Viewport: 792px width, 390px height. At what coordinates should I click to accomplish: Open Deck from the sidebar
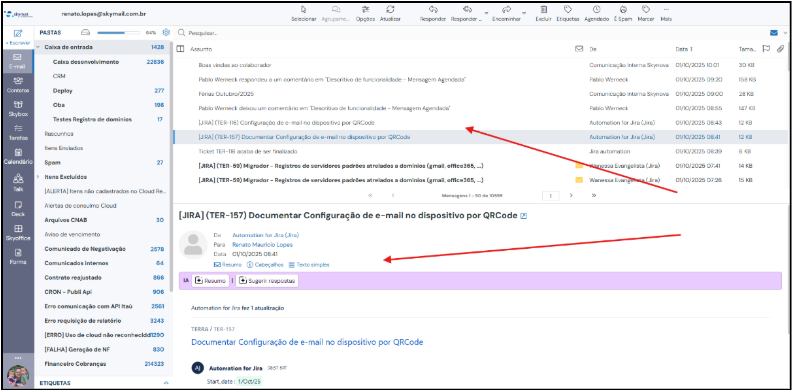(x=18, y=209)
